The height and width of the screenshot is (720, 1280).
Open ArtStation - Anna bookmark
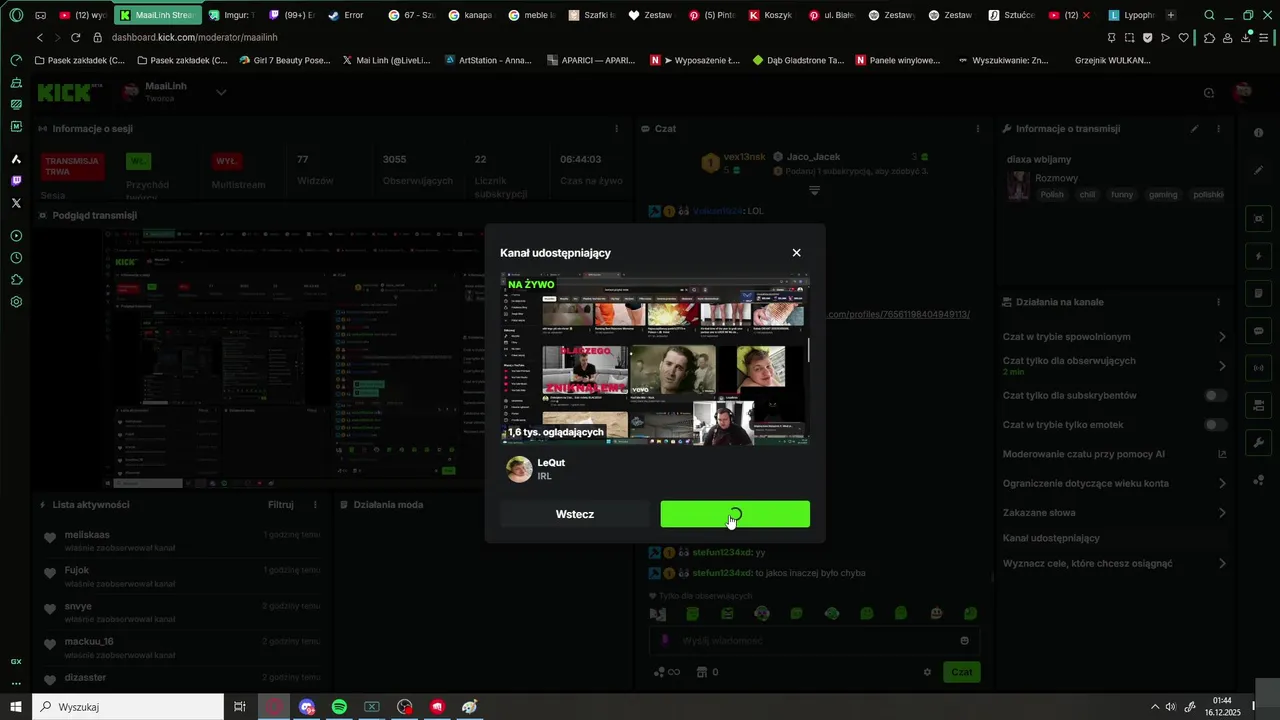pyautogui.click(x=488, y=60)
